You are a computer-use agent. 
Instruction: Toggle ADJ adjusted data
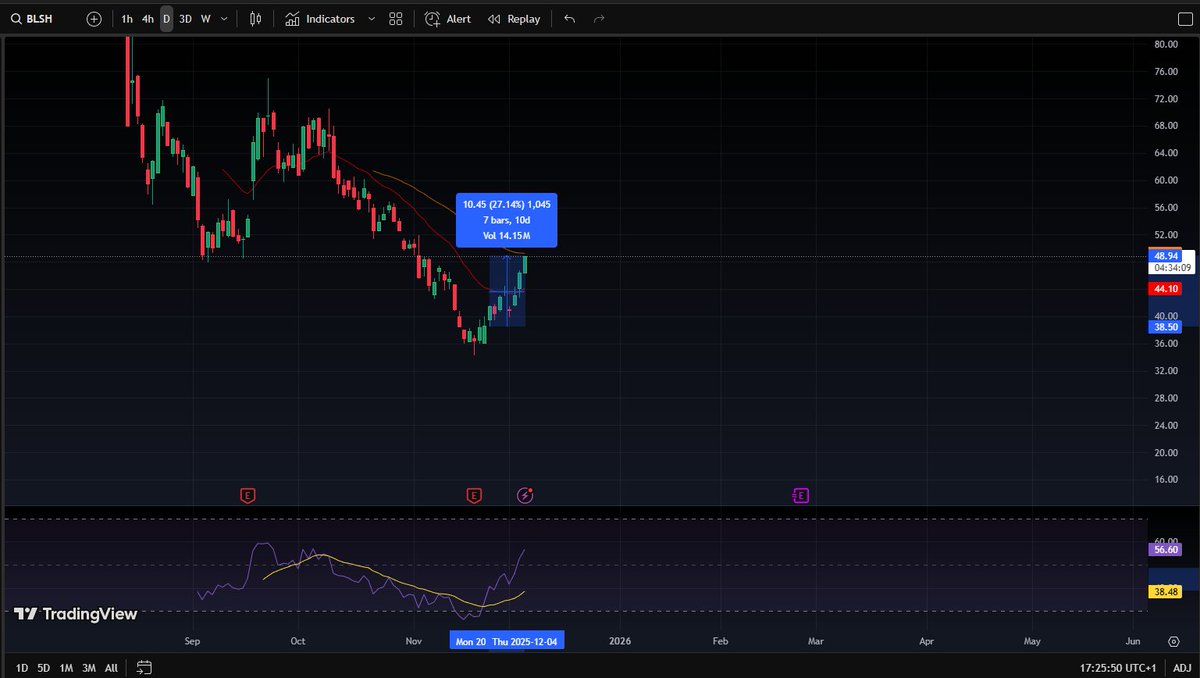1182,667
